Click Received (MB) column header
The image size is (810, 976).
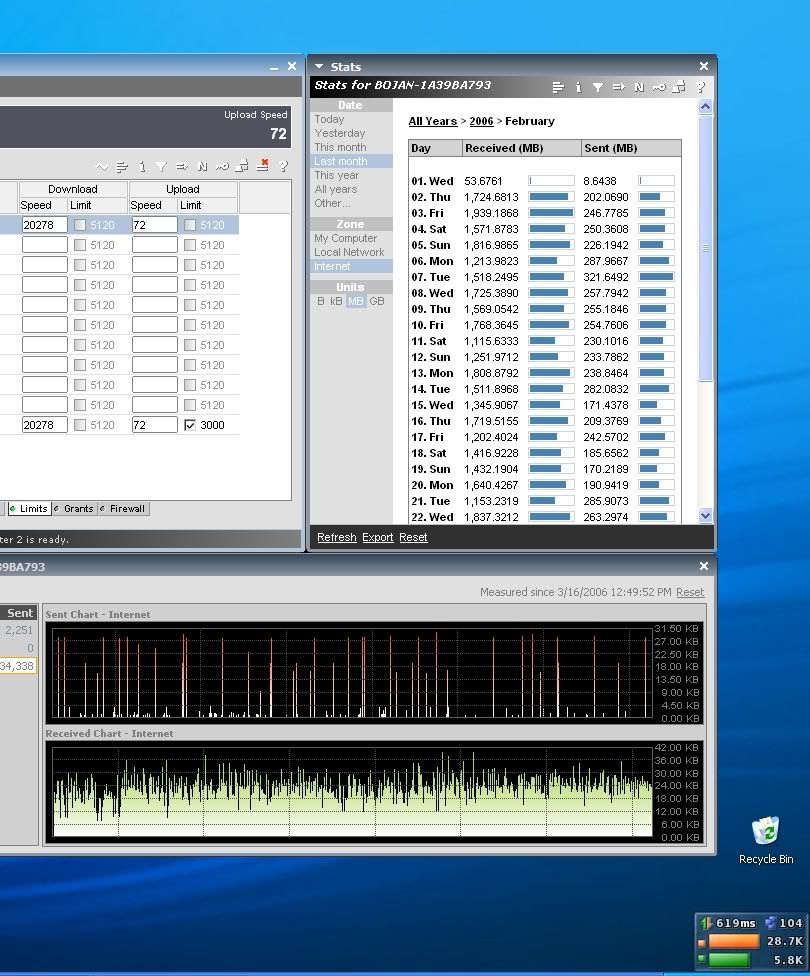click(522, 148)
